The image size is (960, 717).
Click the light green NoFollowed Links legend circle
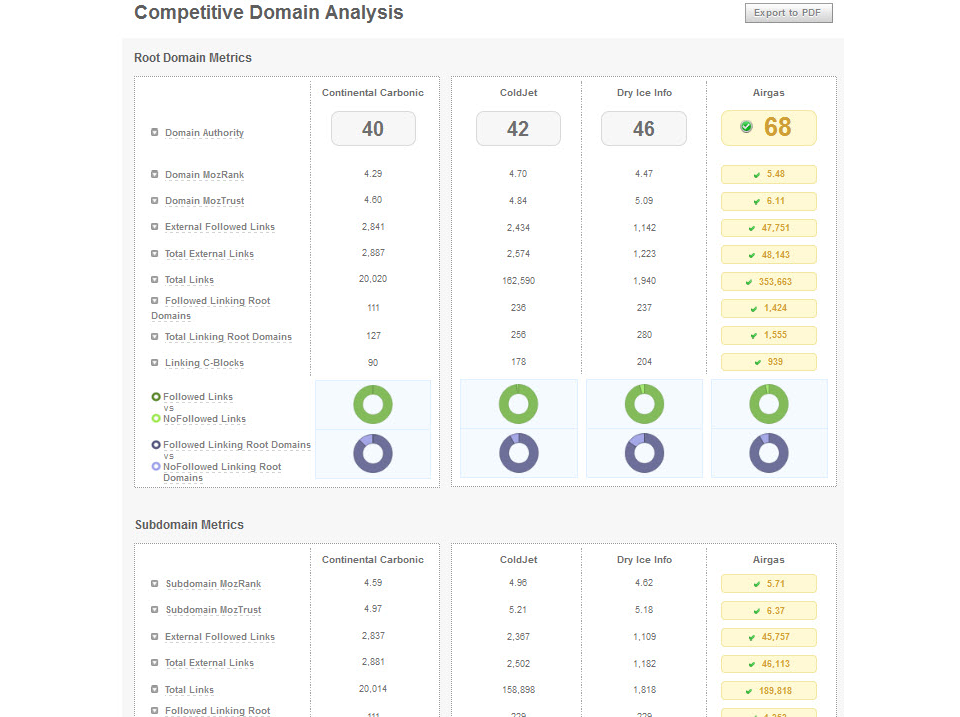[156, 419]
